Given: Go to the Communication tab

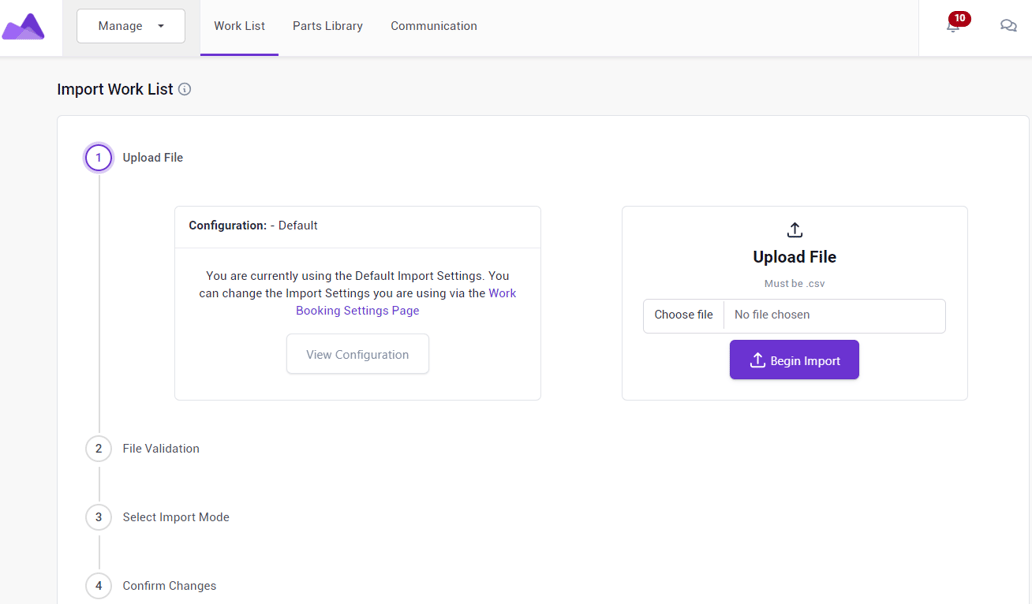Looking at the screenshot, I should (434, 26).
